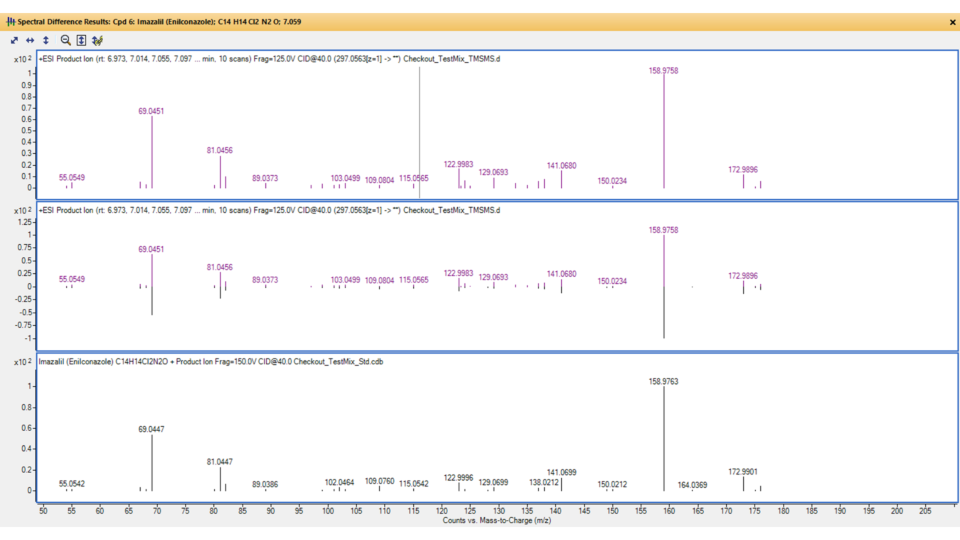Select the 158.9763 peak label in library spectrum

pyautogui.click(x=664, y=381)
